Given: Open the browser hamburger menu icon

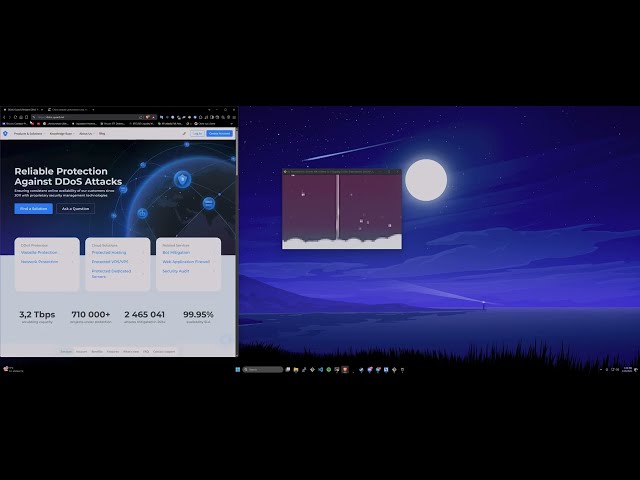Looking at the screenshot, I should (234, 117).
